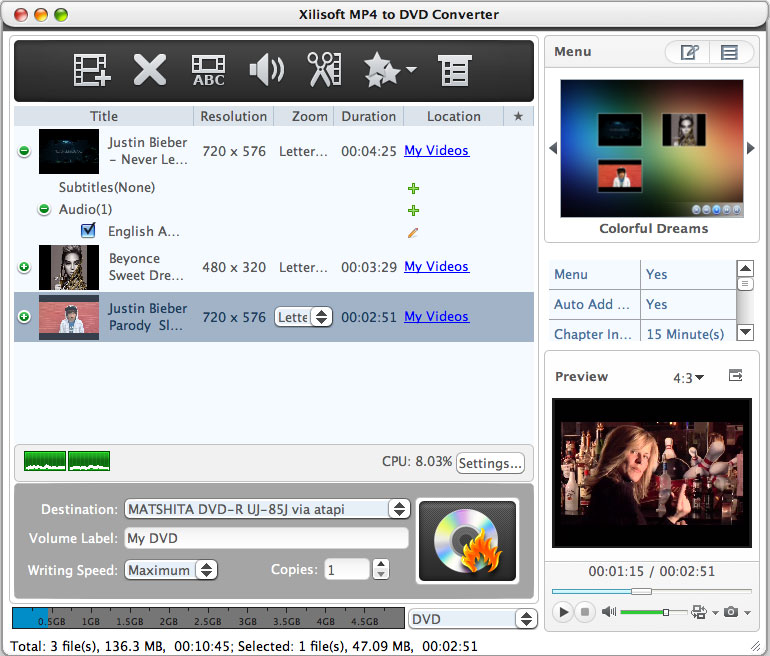This screenshot has height=656, width=770.
Task: Open My Videos link for Parody row
Action: (x=437, y=316)
